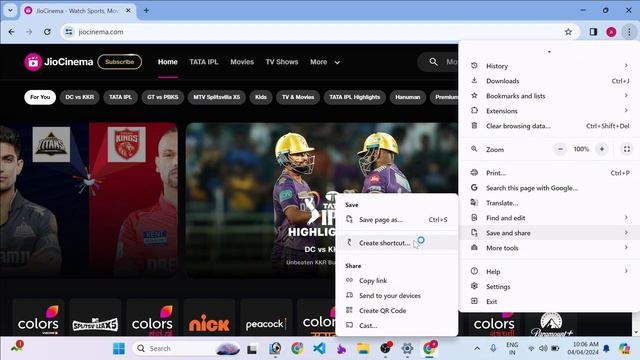Open Visual Studio Code from taskbar
This screenshot has height=360, width=640.
coord(319,349)
